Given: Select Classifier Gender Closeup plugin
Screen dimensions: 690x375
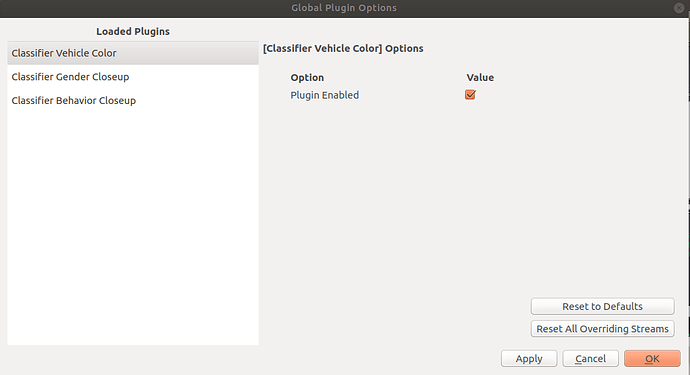Looking at the screenshot, I should click(x=133, y=77).
